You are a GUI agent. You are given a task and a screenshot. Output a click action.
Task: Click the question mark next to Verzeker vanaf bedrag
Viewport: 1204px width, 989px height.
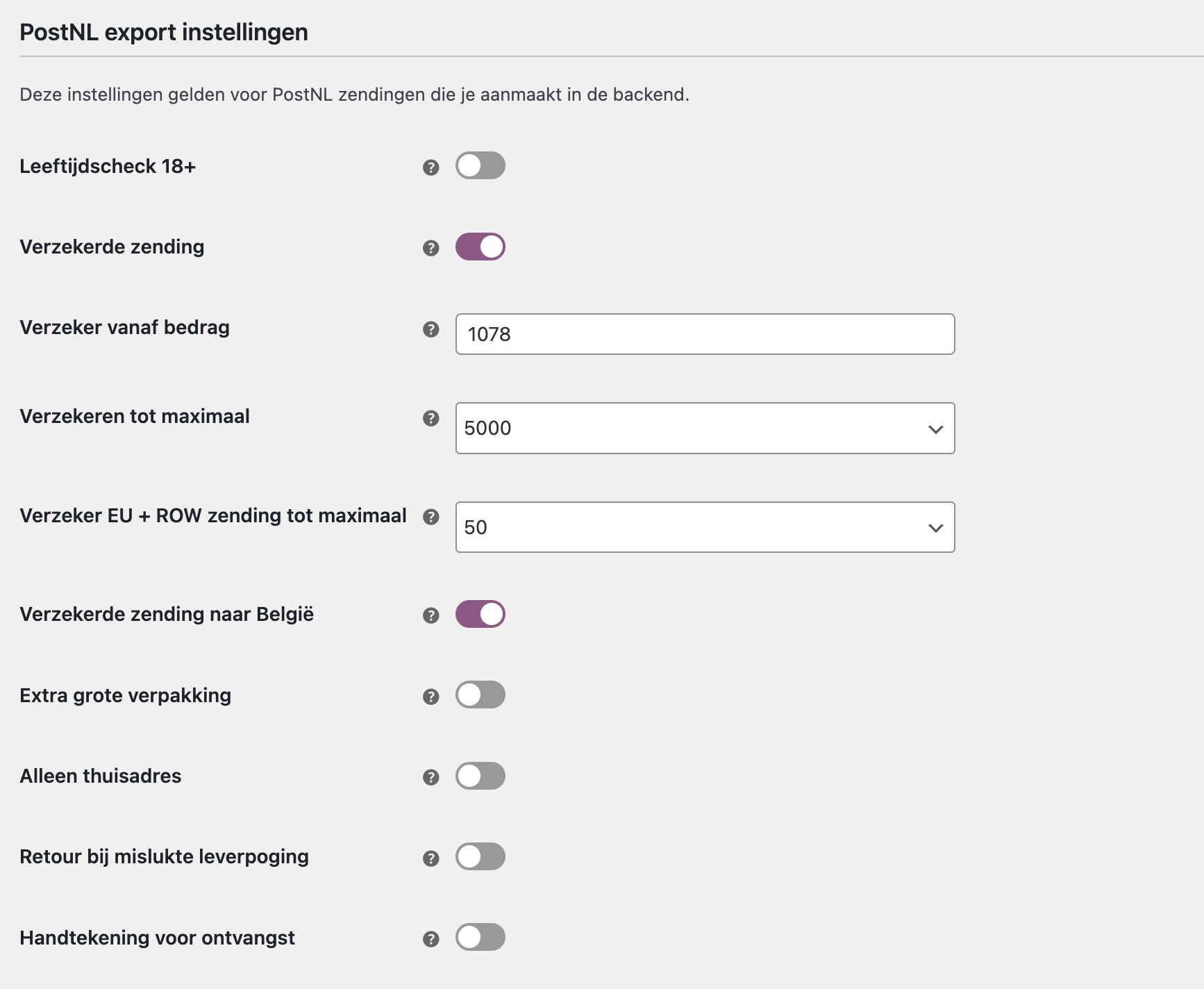click(432, 329)
